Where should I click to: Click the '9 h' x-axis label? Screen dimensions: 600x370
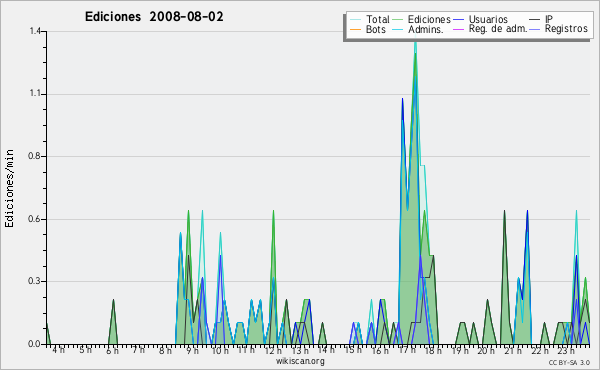point(192,350)
